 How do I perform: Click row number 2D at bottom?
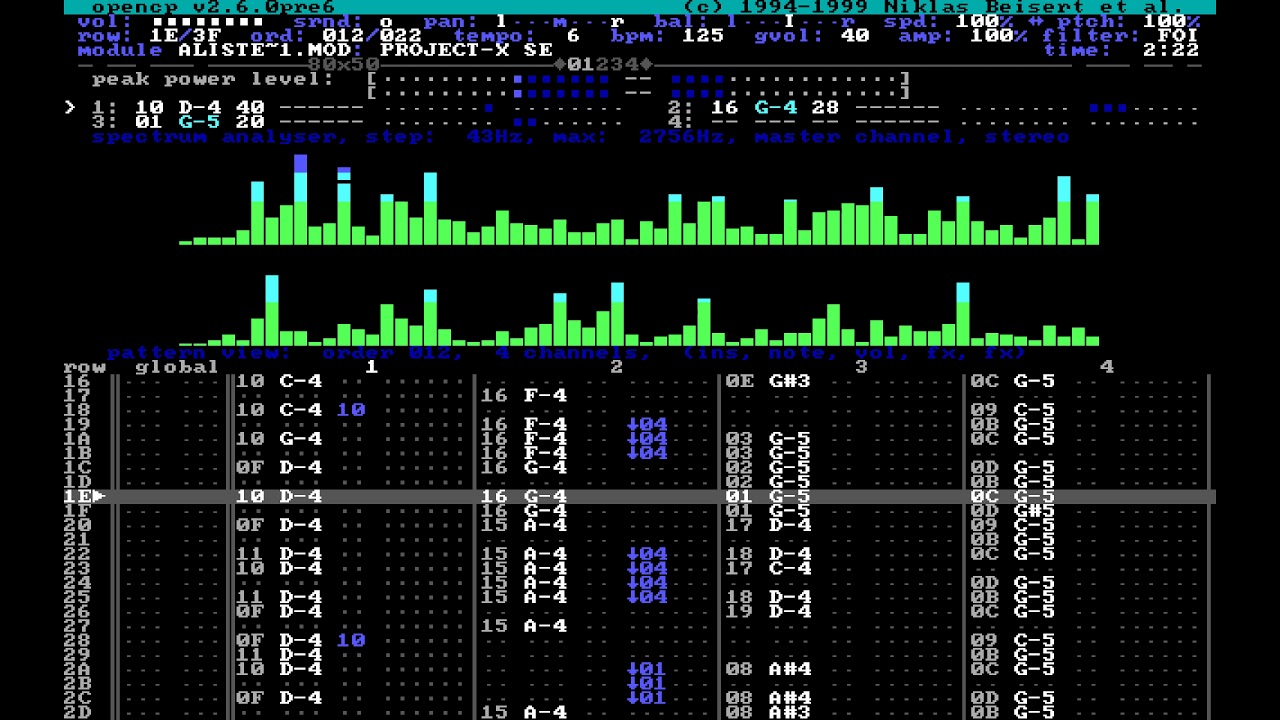[78, 712]
